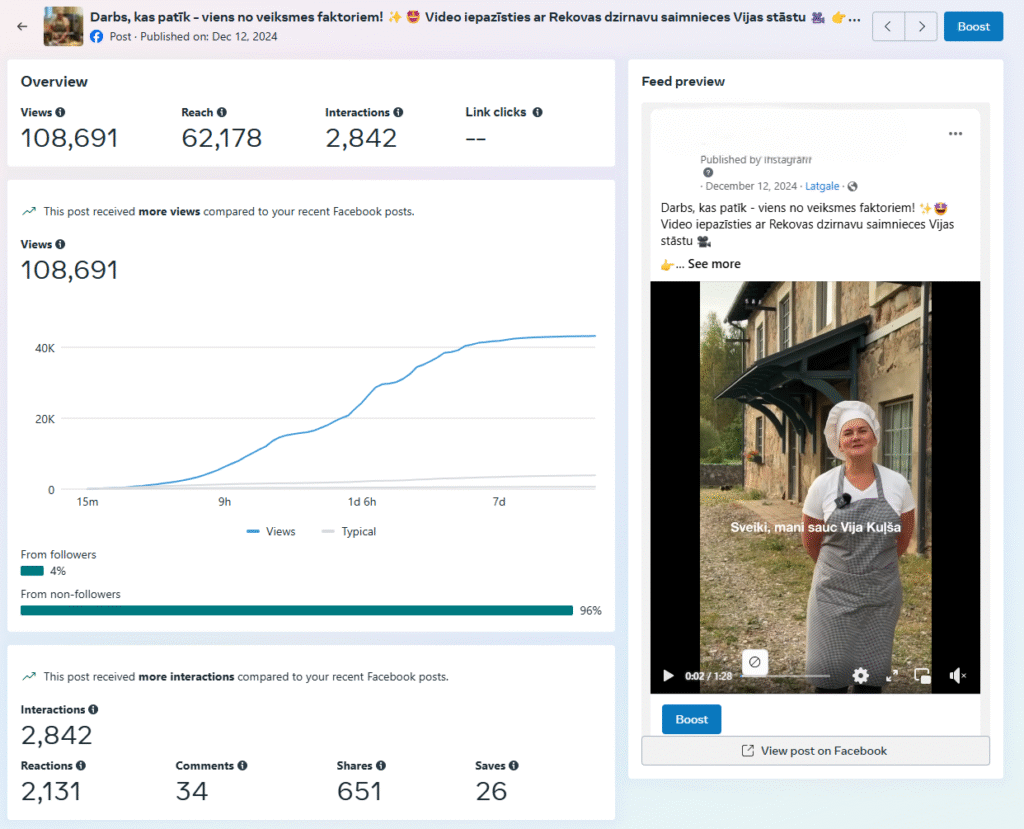The image size is (1024, 829).
Task: Enable picture-in-picture for the video
Action: pos(923,676)
